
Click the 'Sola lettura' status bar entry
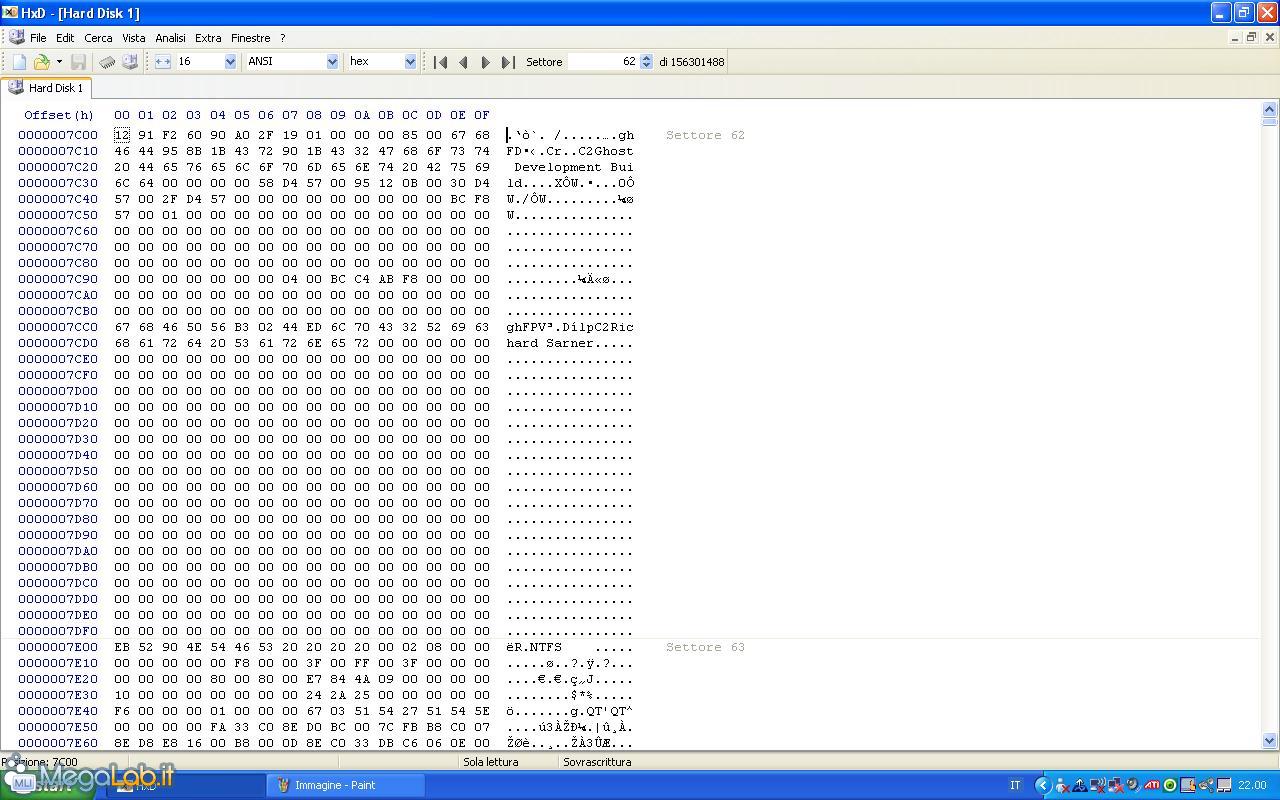coord(491,762)
